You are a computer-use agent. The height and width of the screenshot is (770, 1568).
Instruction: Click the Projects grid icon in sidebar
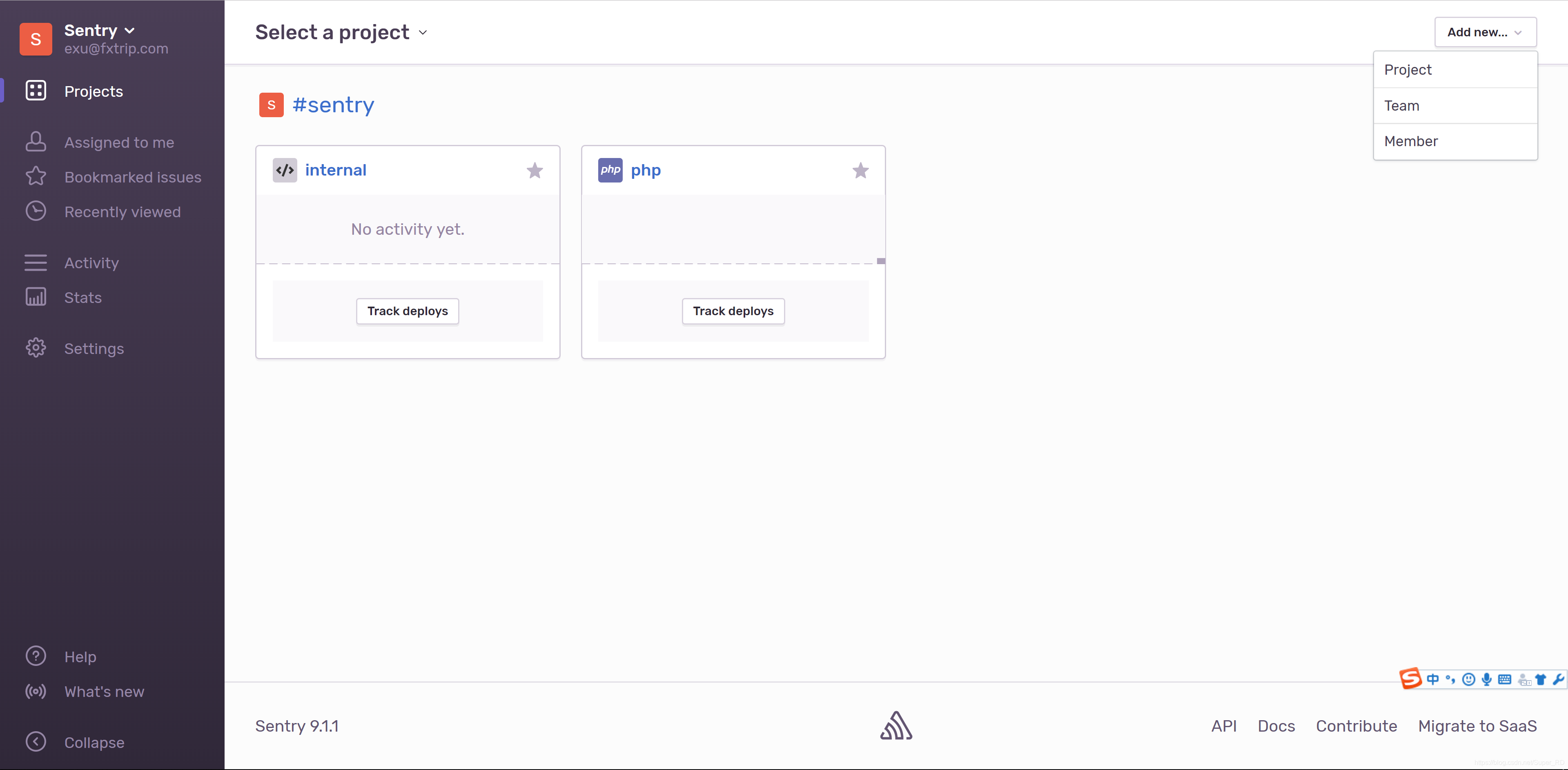[x=36, y=91]
